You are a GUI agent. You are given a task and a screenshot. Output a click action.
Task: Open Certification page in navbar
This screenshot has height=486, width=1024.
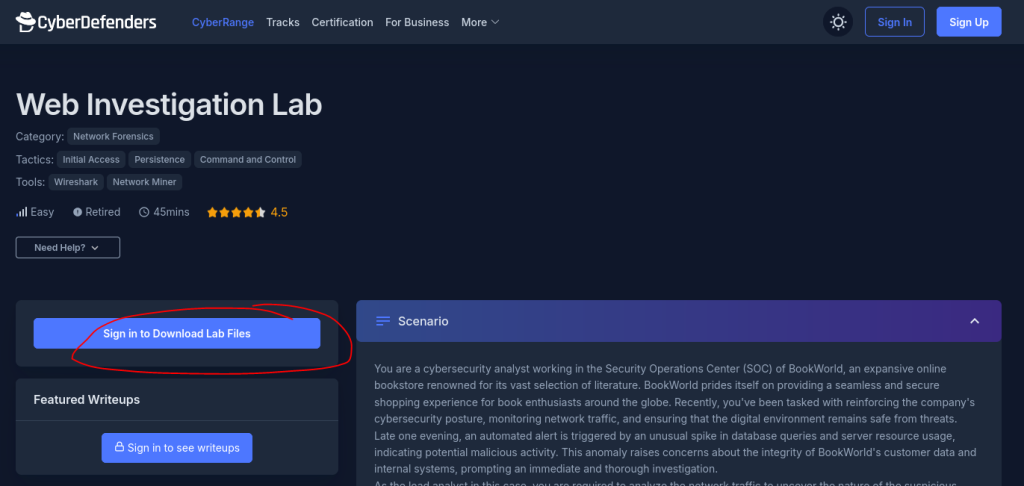click(x=342, y=22)
